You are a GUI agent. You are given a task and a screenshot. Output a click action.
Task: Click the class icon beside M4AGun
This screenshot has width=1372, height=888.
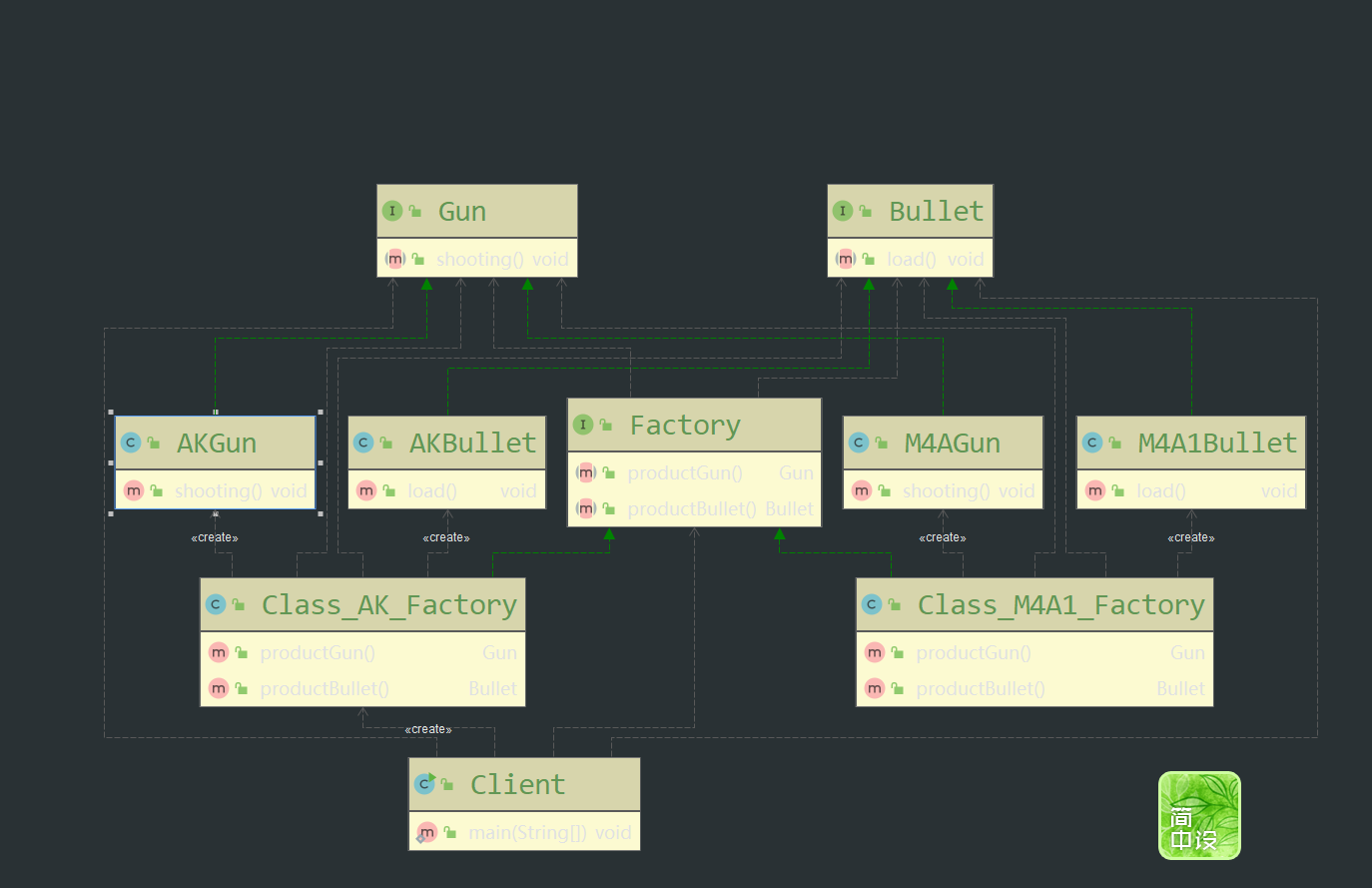click(858, 443)
